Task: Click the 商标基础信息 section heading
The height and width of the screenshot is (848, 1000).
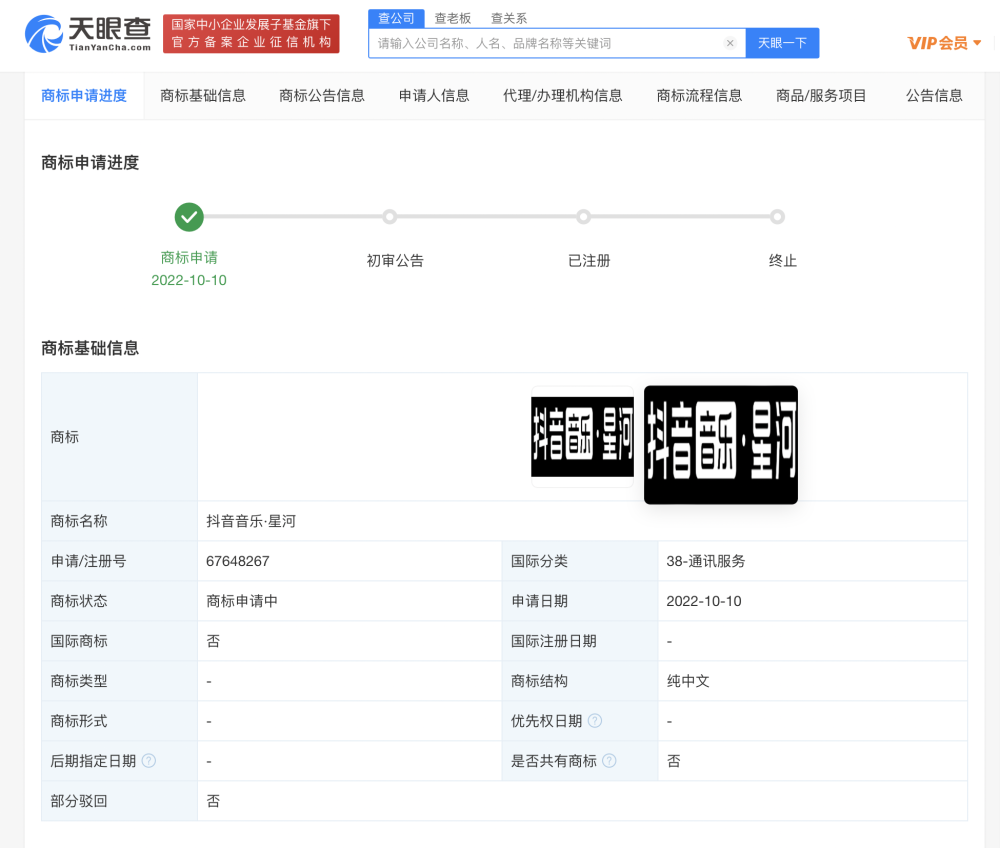Action: 90,348
